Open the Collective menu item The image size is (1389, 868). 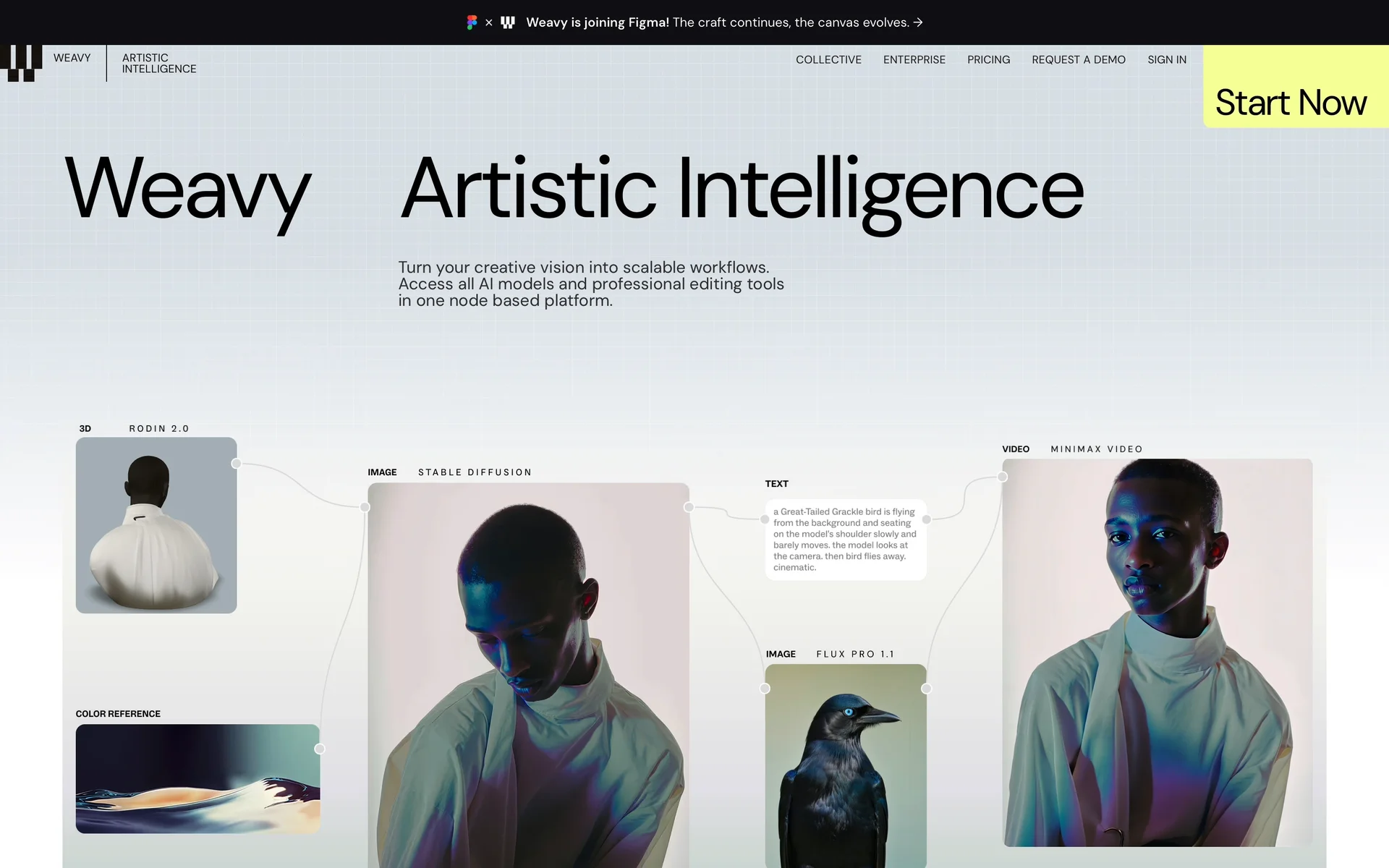click(828, 59)
